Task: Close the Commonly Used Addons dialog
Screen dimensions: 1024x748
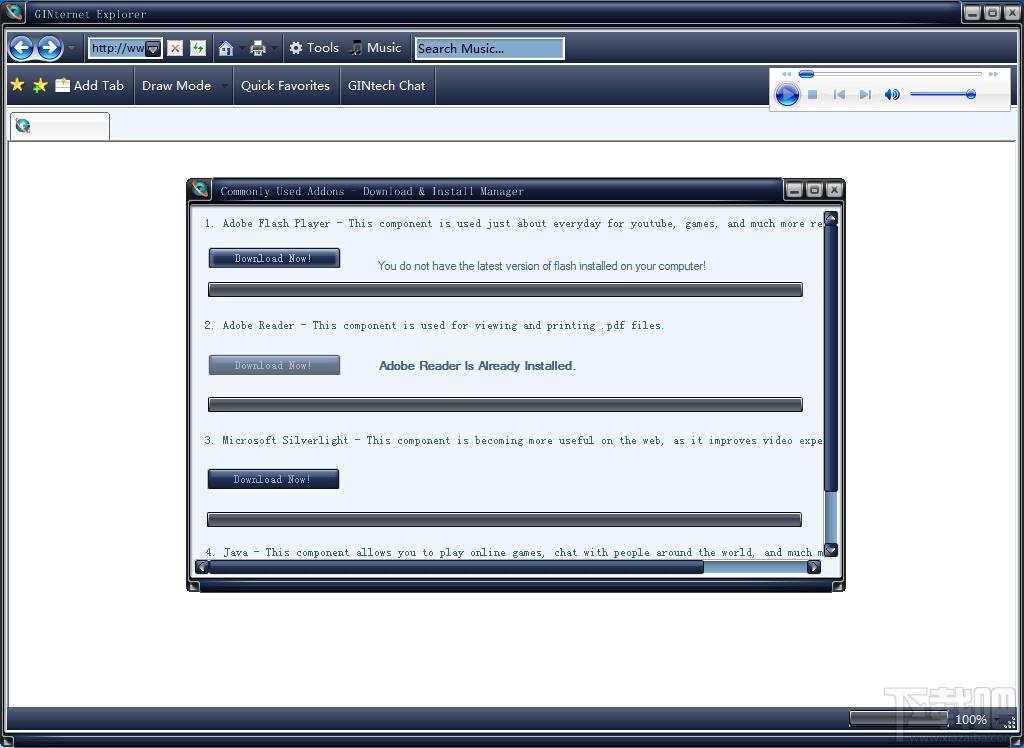Action: [x=834, y=190]
